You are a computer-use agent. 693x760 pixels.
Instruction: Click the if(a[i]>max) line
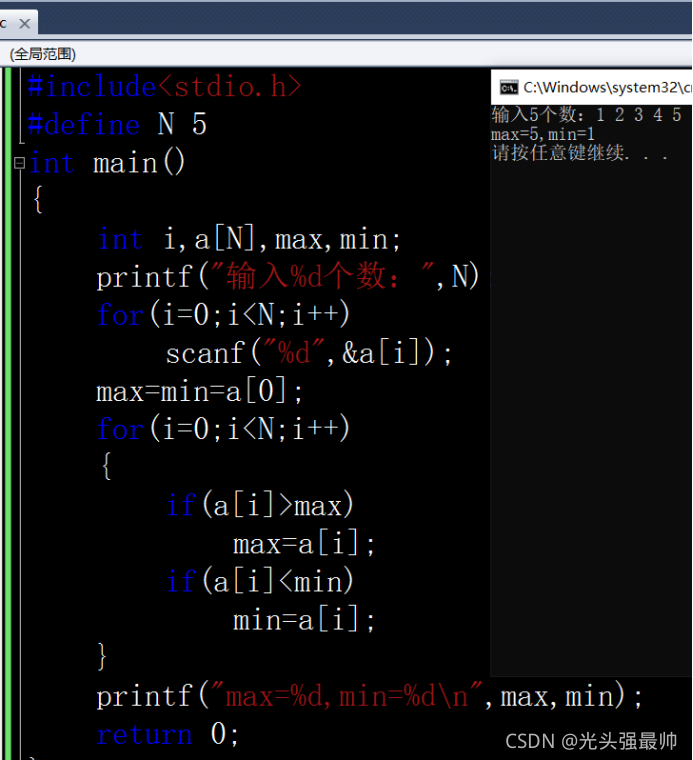point(260,506)
